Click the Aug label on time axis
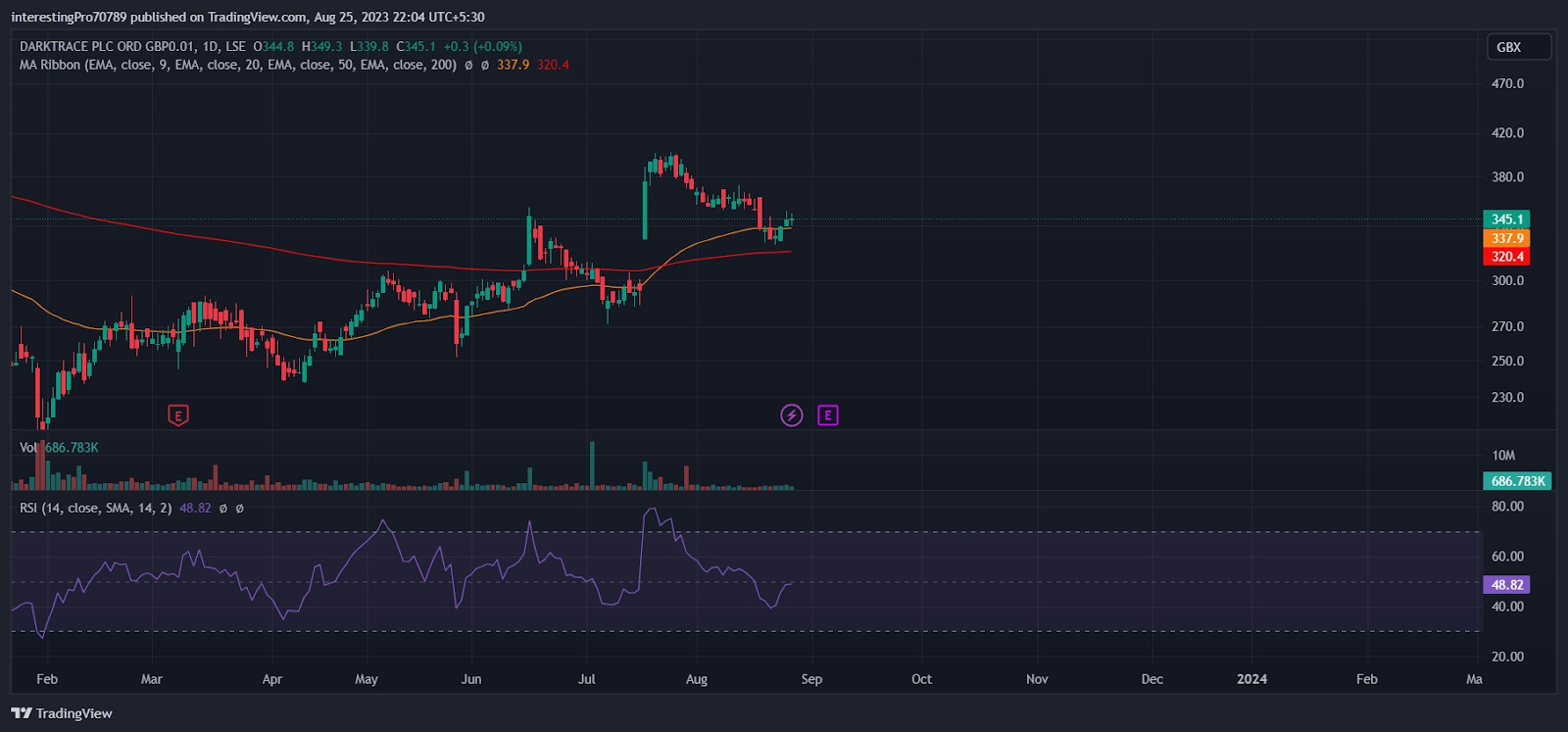Screen dimensions: 1568x732 697,679
